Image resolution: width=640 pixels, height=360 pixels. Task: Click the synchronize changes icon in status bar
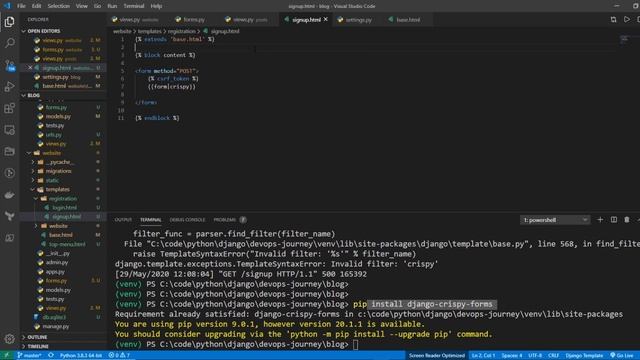51,355
